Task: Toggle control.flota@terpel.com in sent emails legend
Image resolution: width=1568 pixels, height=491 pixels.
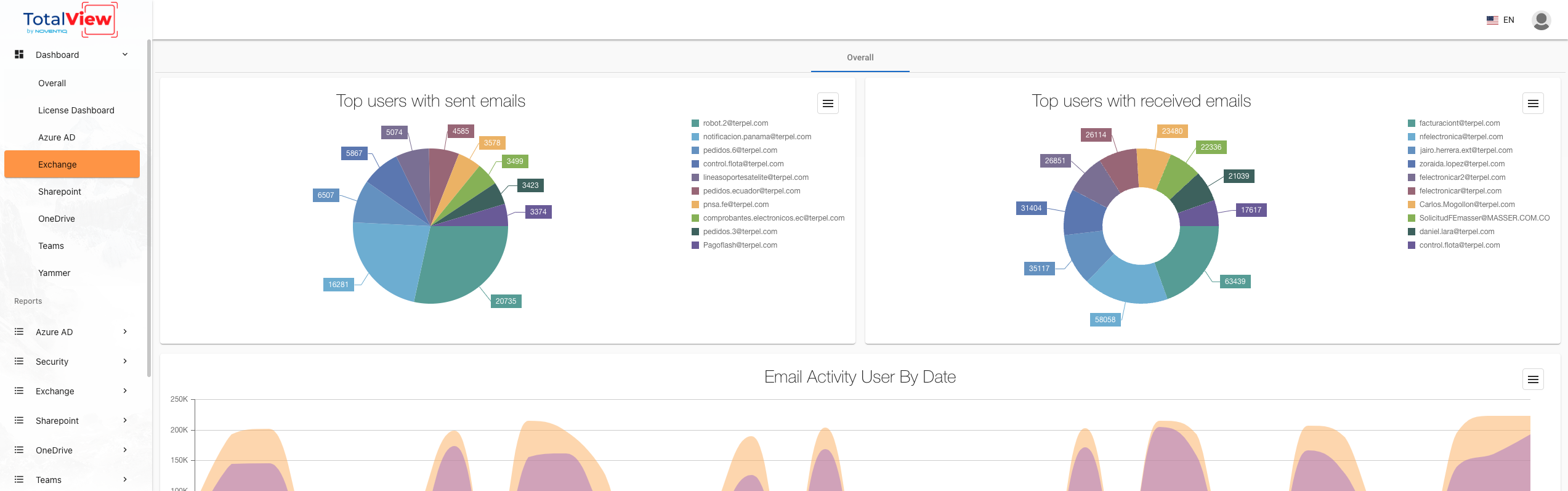Action: [x=737, y=164]
